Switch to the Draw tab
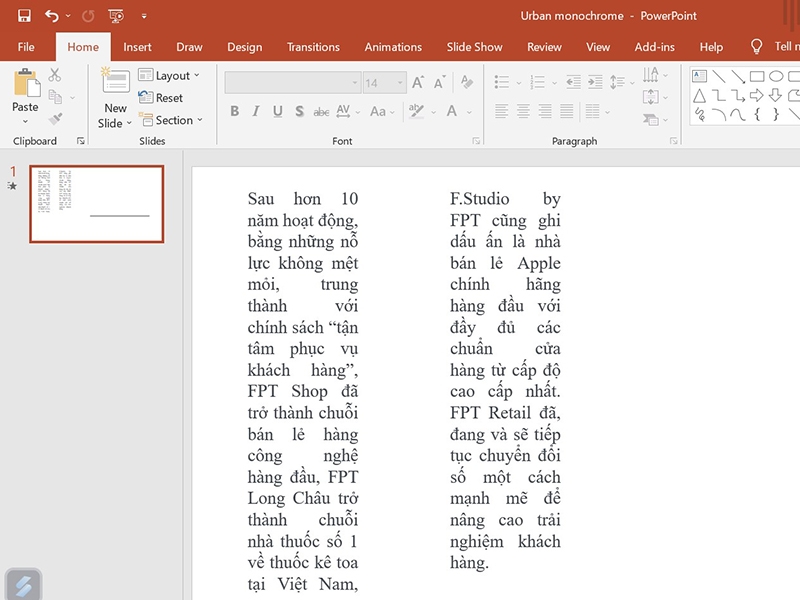The height and width of the screenshot is (600, 800). (x=189, y=47)
